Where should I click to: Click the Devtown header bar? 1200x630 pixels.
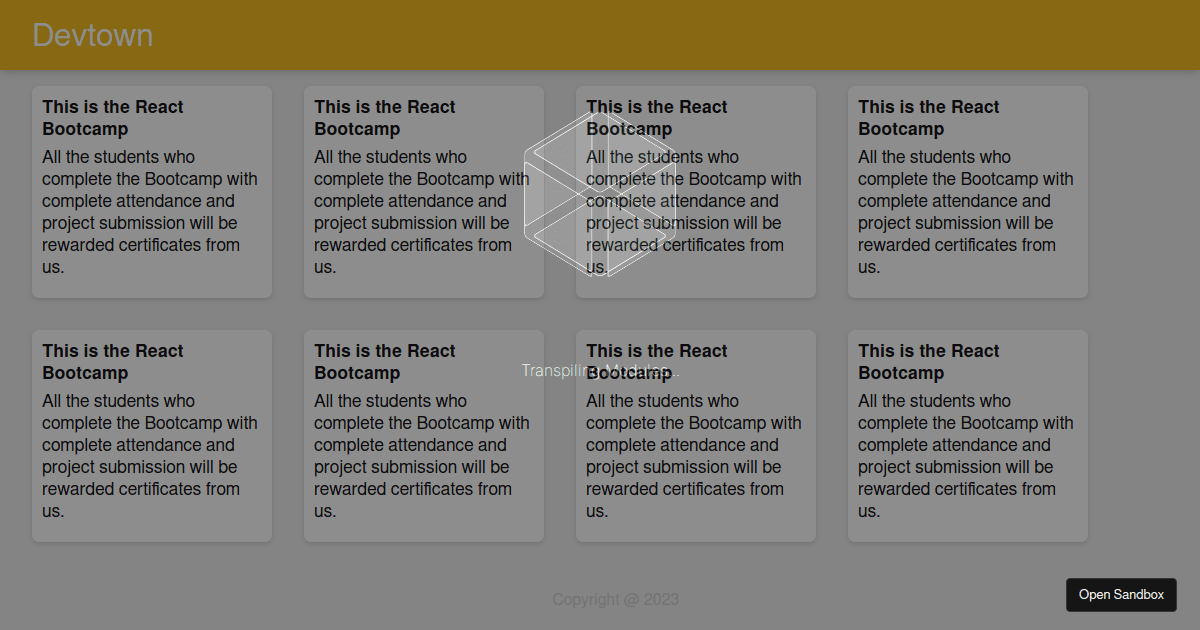tap(600, 35)
